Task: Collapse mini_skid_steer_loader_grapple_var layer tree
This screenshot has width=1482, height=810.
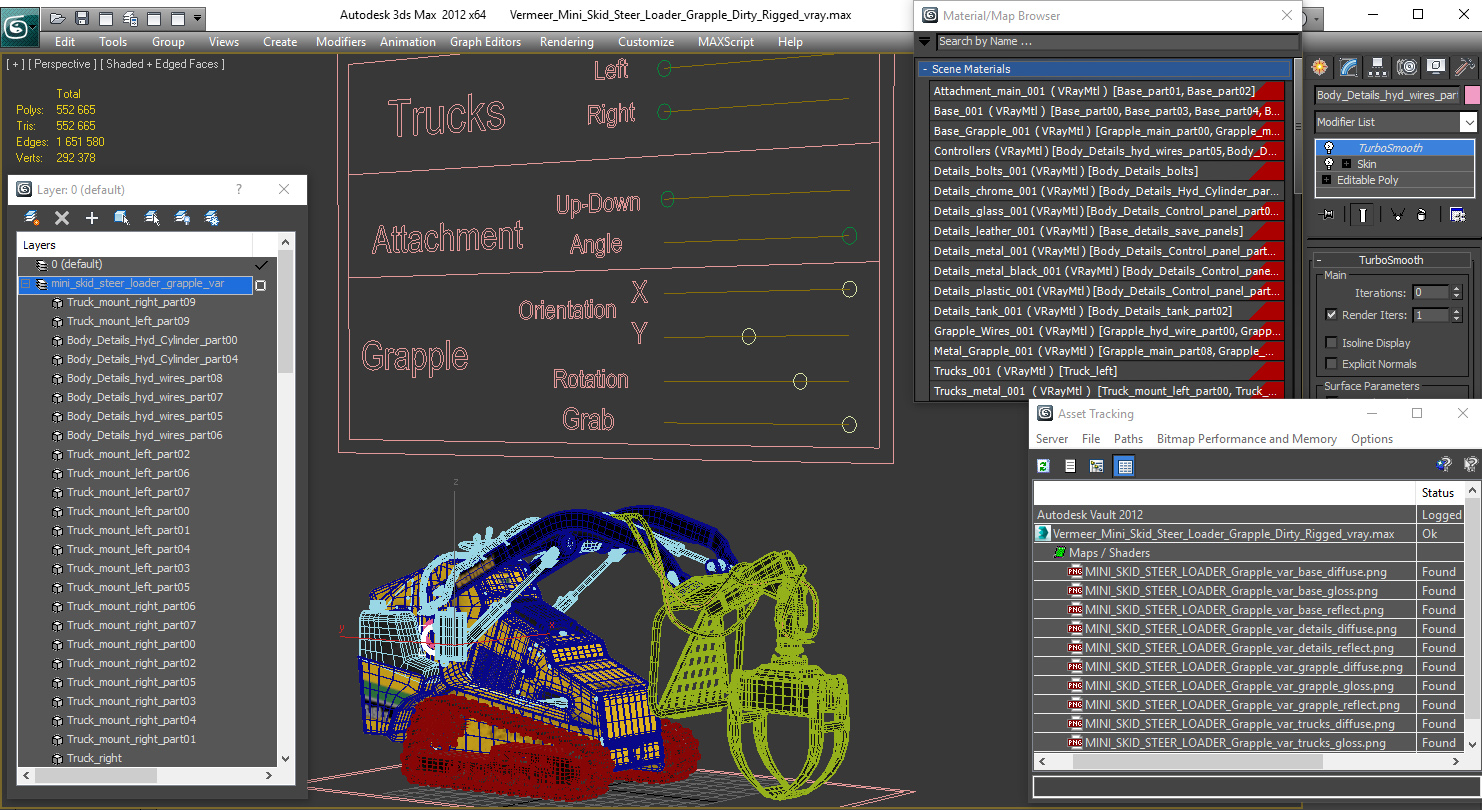Action: click(x=26, y=284)
